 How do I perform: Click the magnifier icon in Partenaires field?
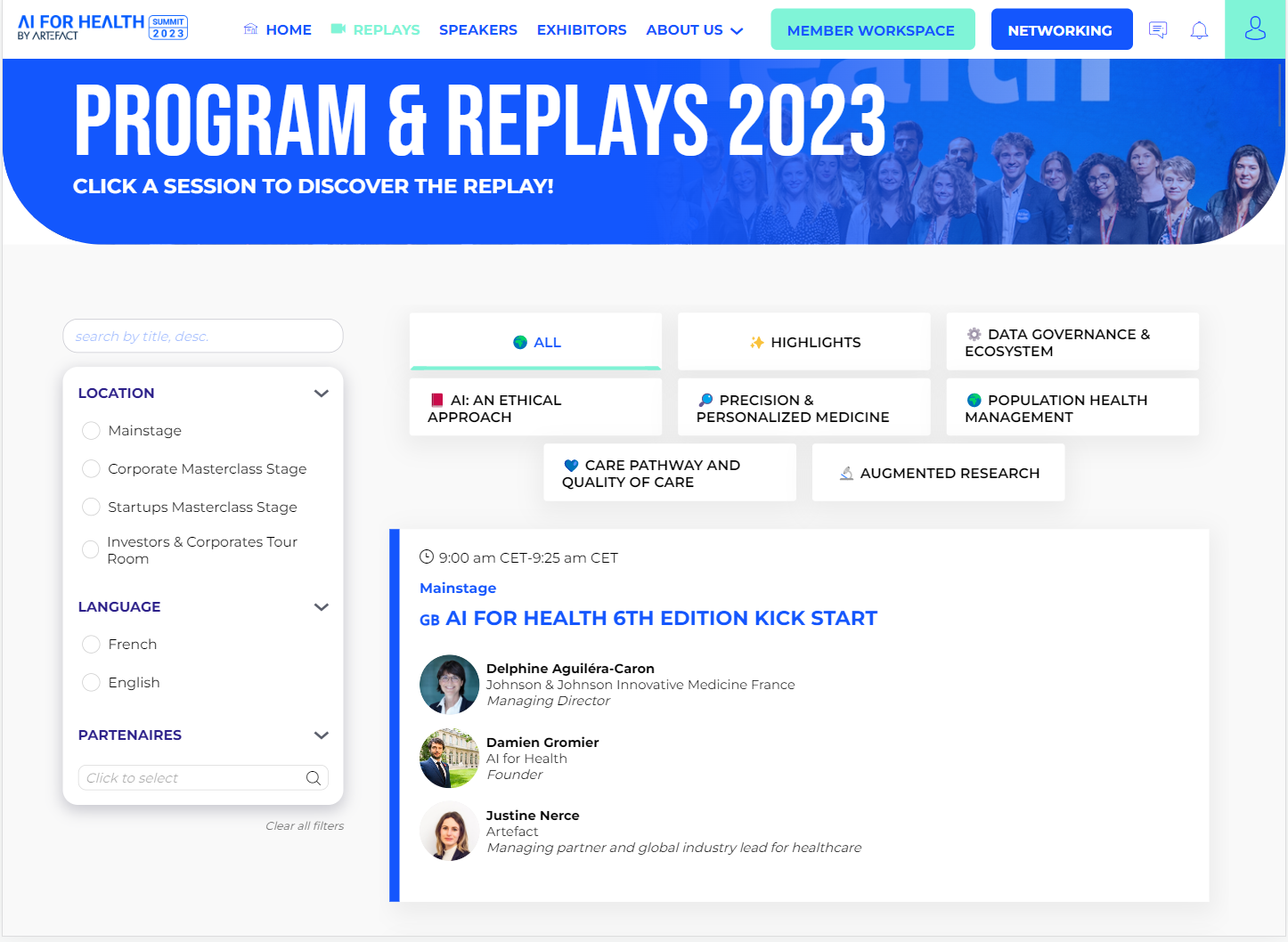(x=313, y=778)
